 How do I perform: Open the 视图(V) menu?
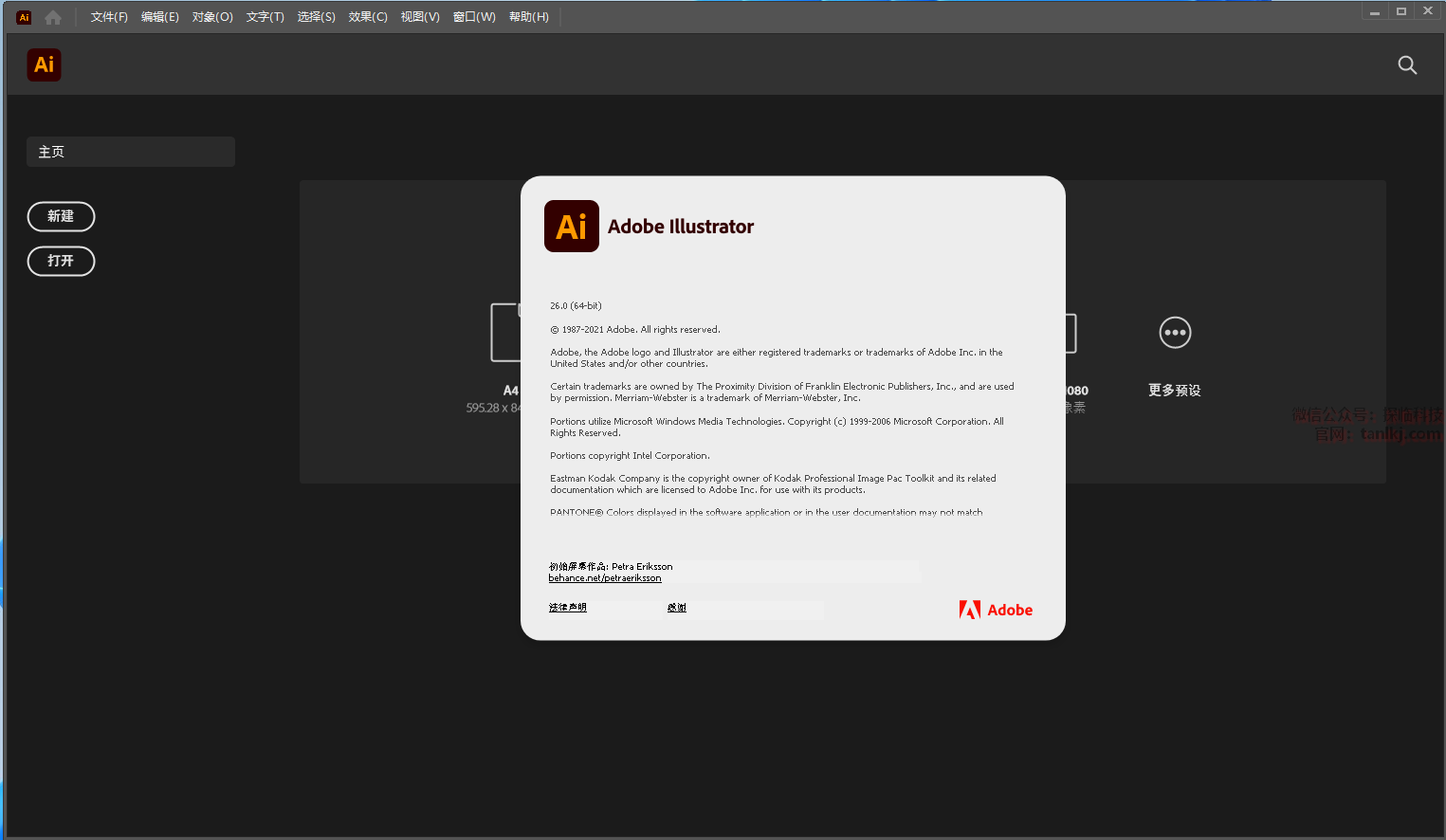[420, 17]
